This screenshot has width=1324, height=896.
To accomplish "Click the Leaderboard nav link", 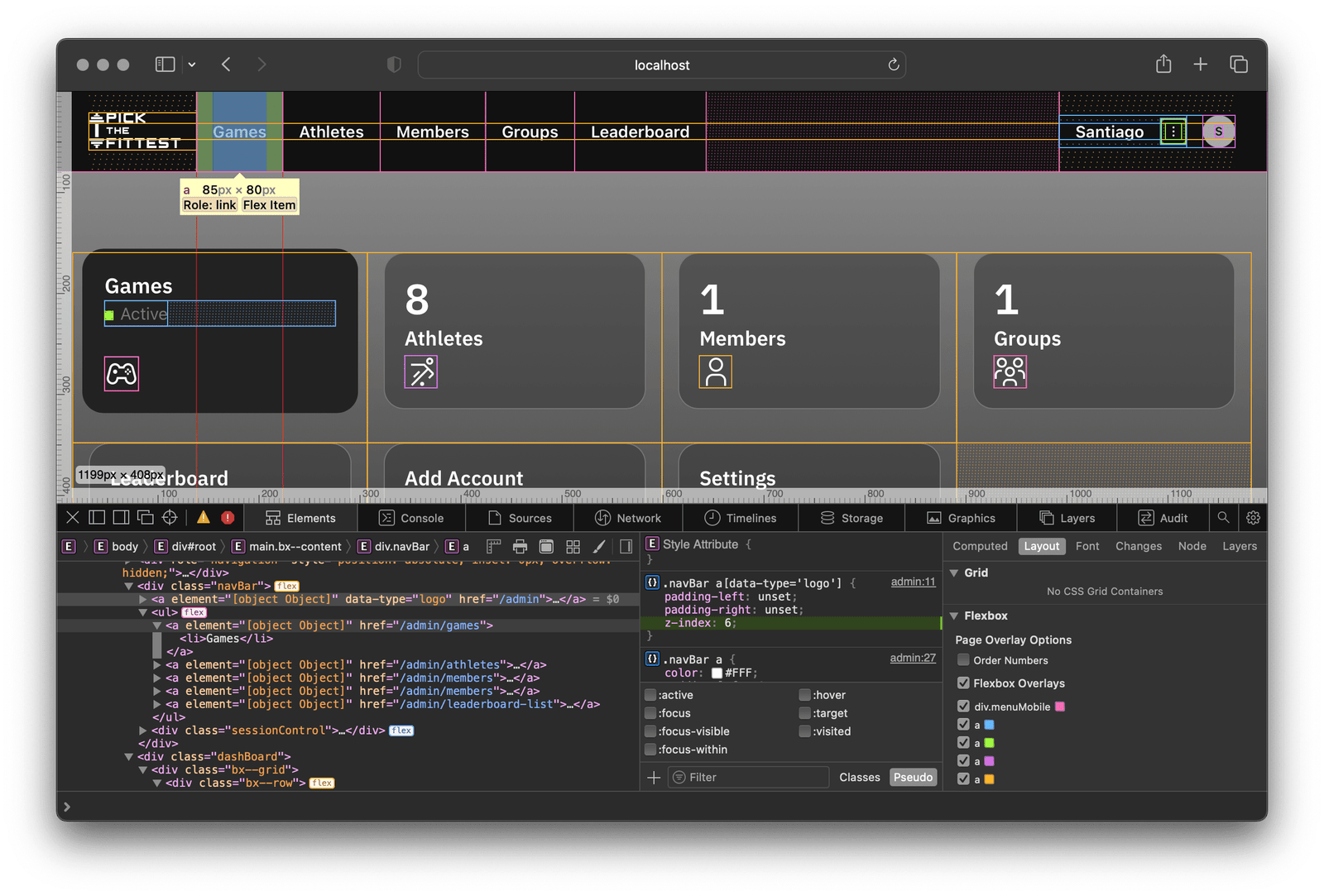I will (640, 132).
